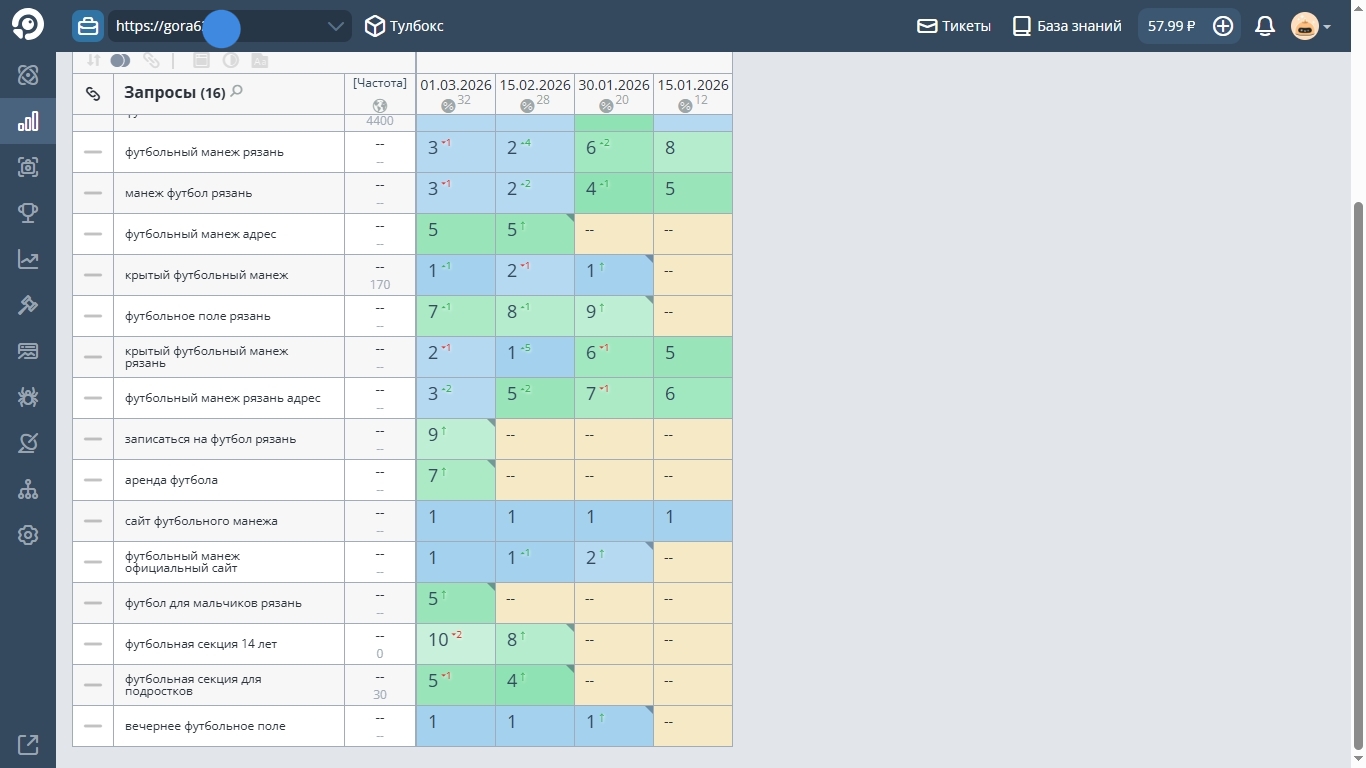1366x768 pixels.
Task: Select query футбольный манеж официальный сайт
Action: click(x=182, y=562)
